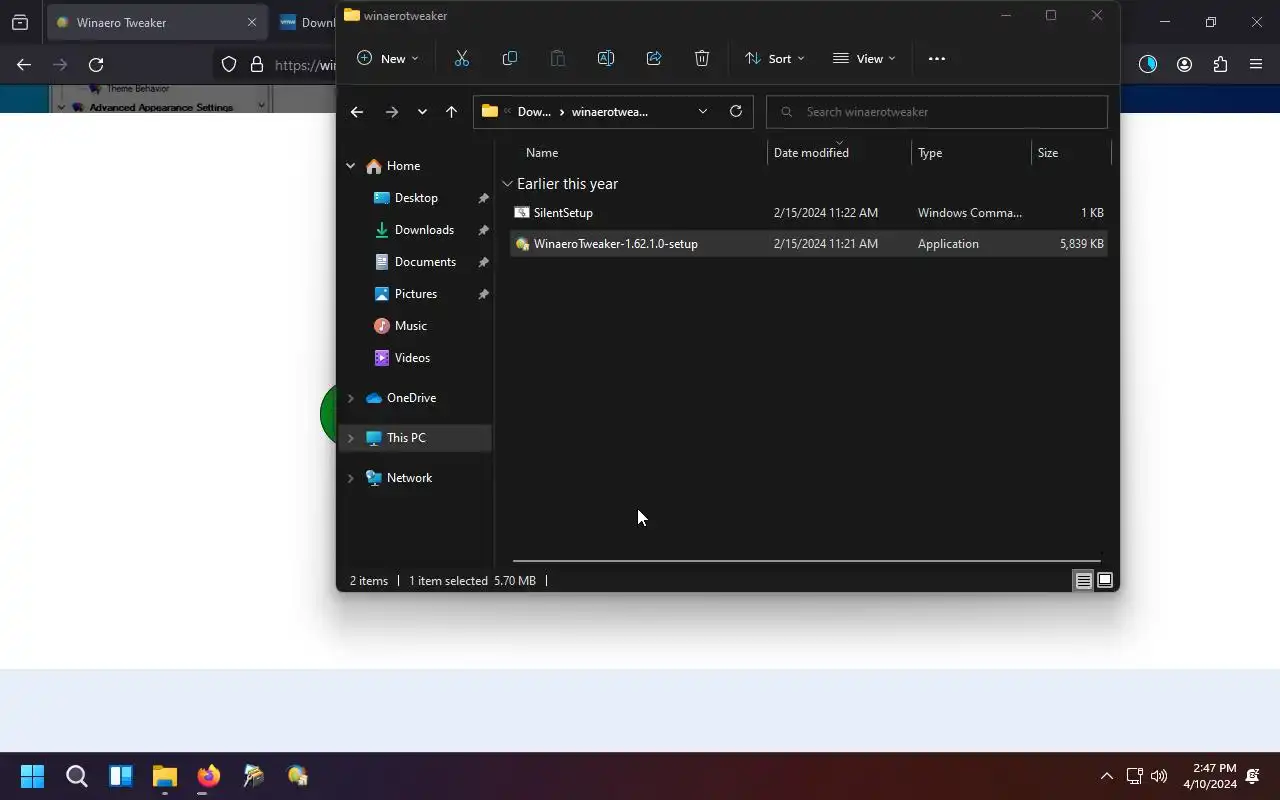Expand the OneDrive tree node

tap(351, 398)
